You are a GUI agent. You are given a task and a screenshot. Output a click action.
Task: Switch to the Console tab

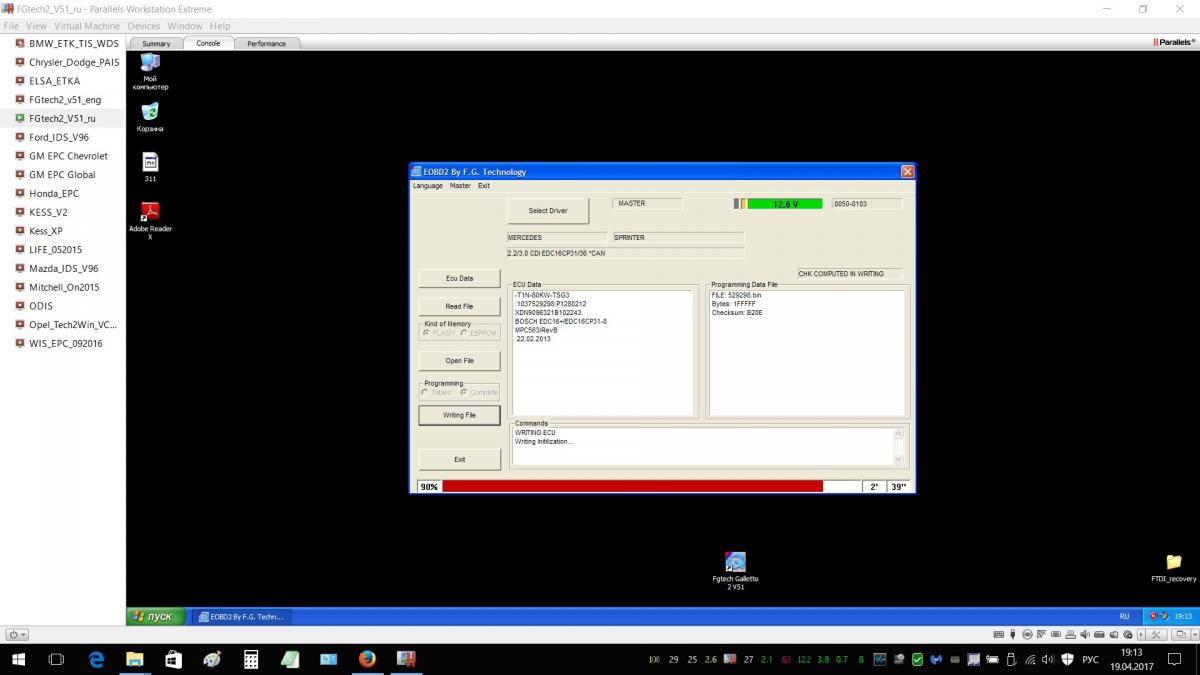(x=208, y=43)
